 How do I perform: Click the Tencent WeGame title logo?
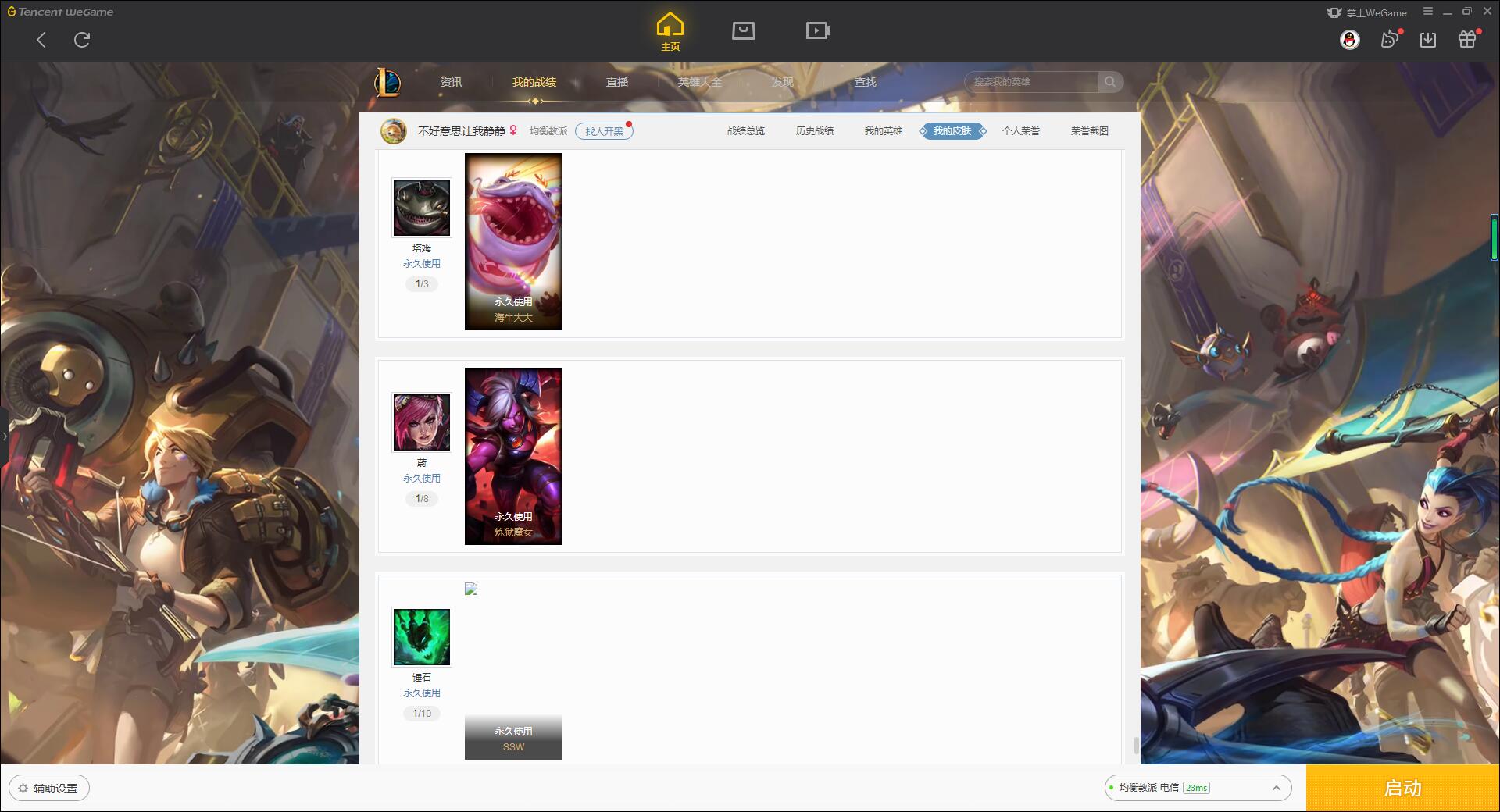coord(61,12)
